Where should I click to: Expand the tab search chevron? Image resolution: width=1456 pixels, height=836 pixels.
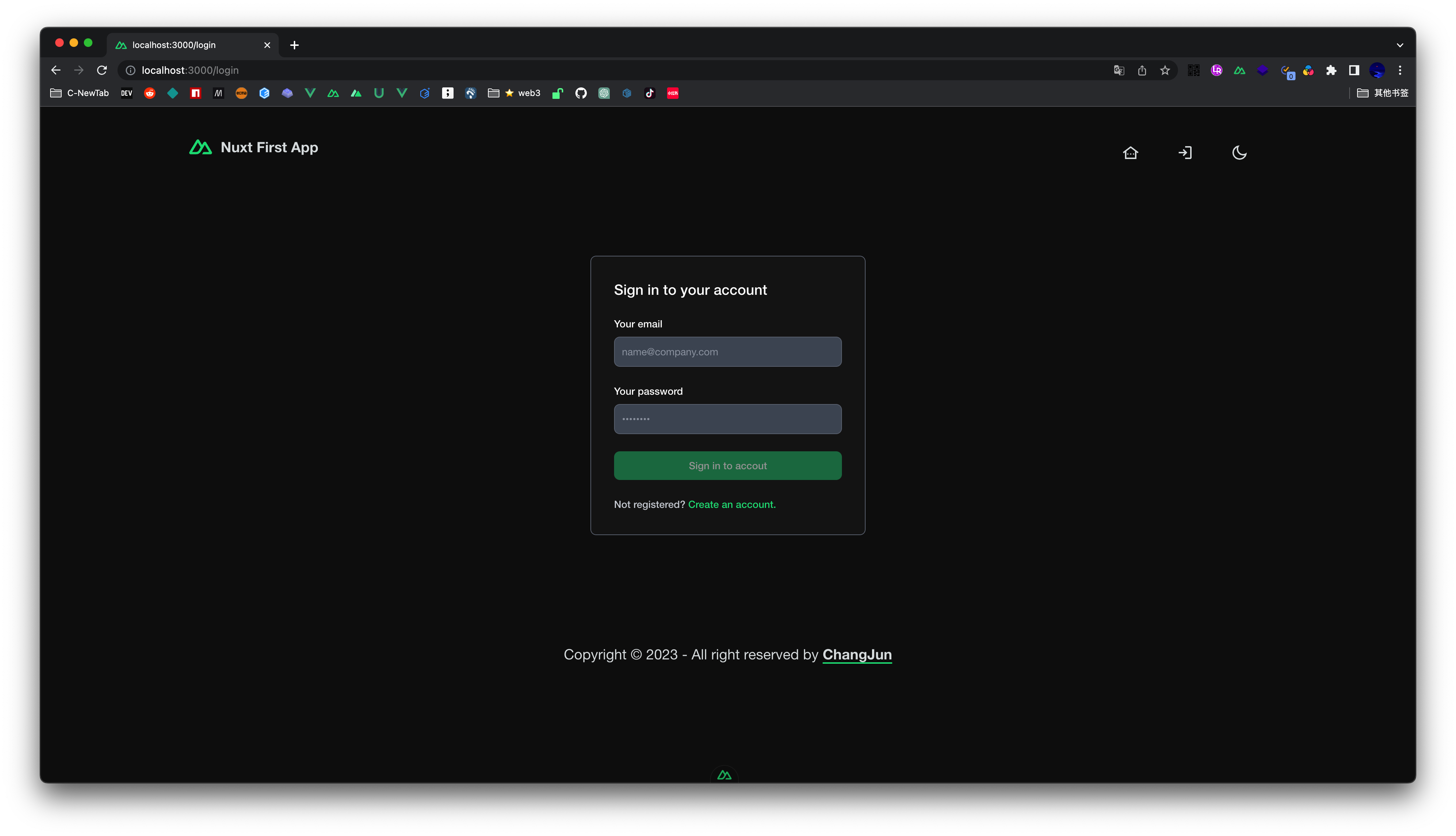click(x=1400, y=45)
